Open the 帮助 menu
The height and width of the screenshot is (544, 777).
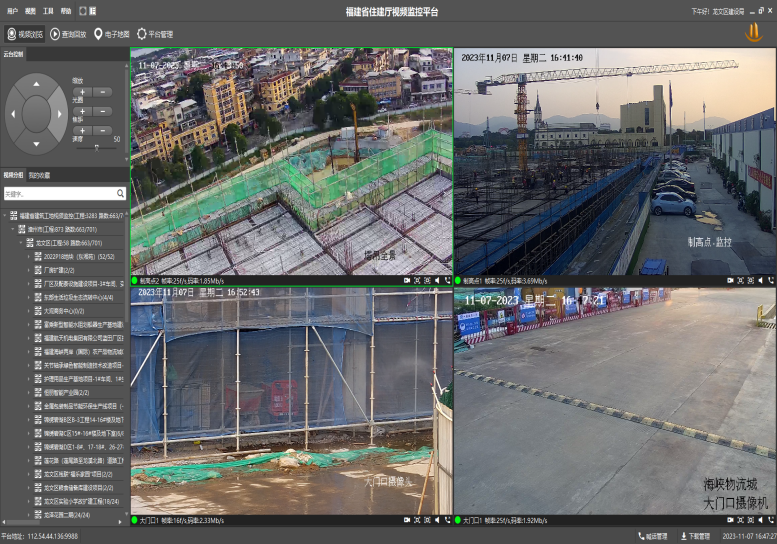point(65,11)
